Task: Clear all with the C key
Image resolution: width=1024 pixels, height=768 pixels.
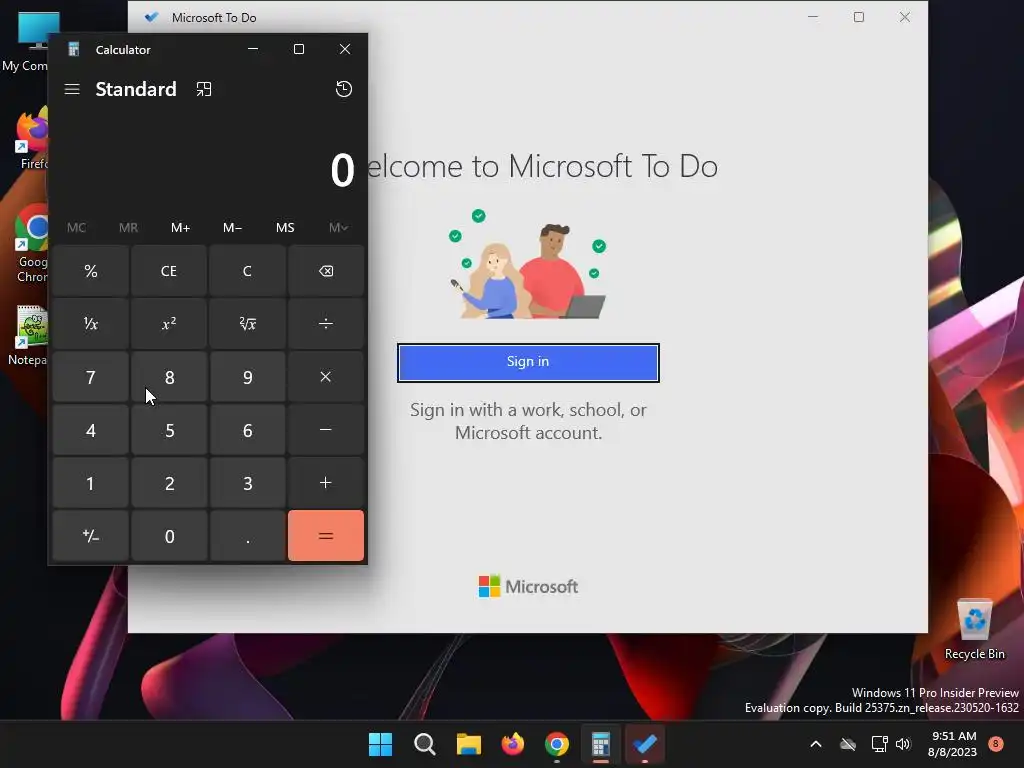Action: (x=248, y=271)
